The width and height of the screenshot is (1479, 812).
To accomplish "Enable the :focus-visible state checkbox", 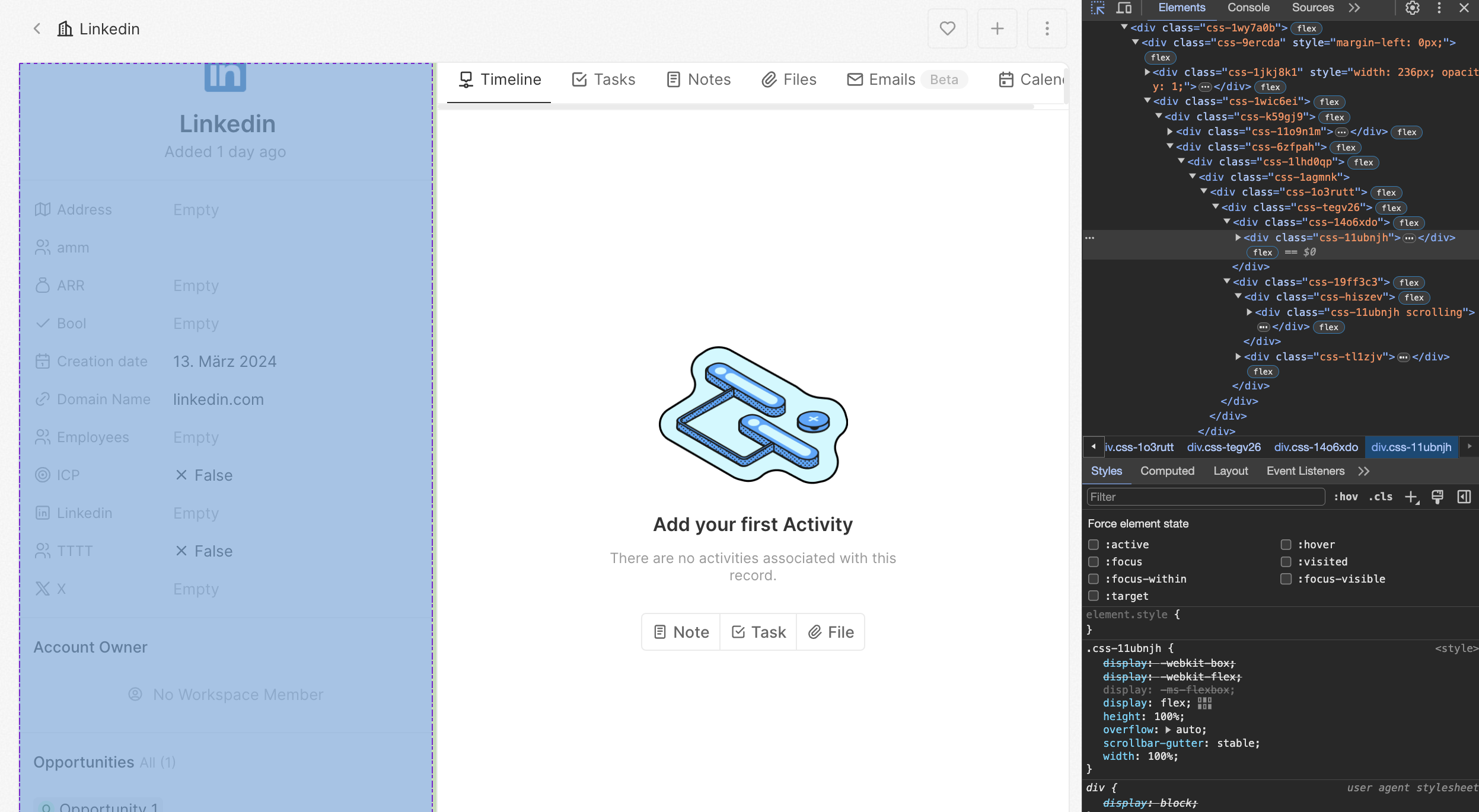I will coord(1286,579).
